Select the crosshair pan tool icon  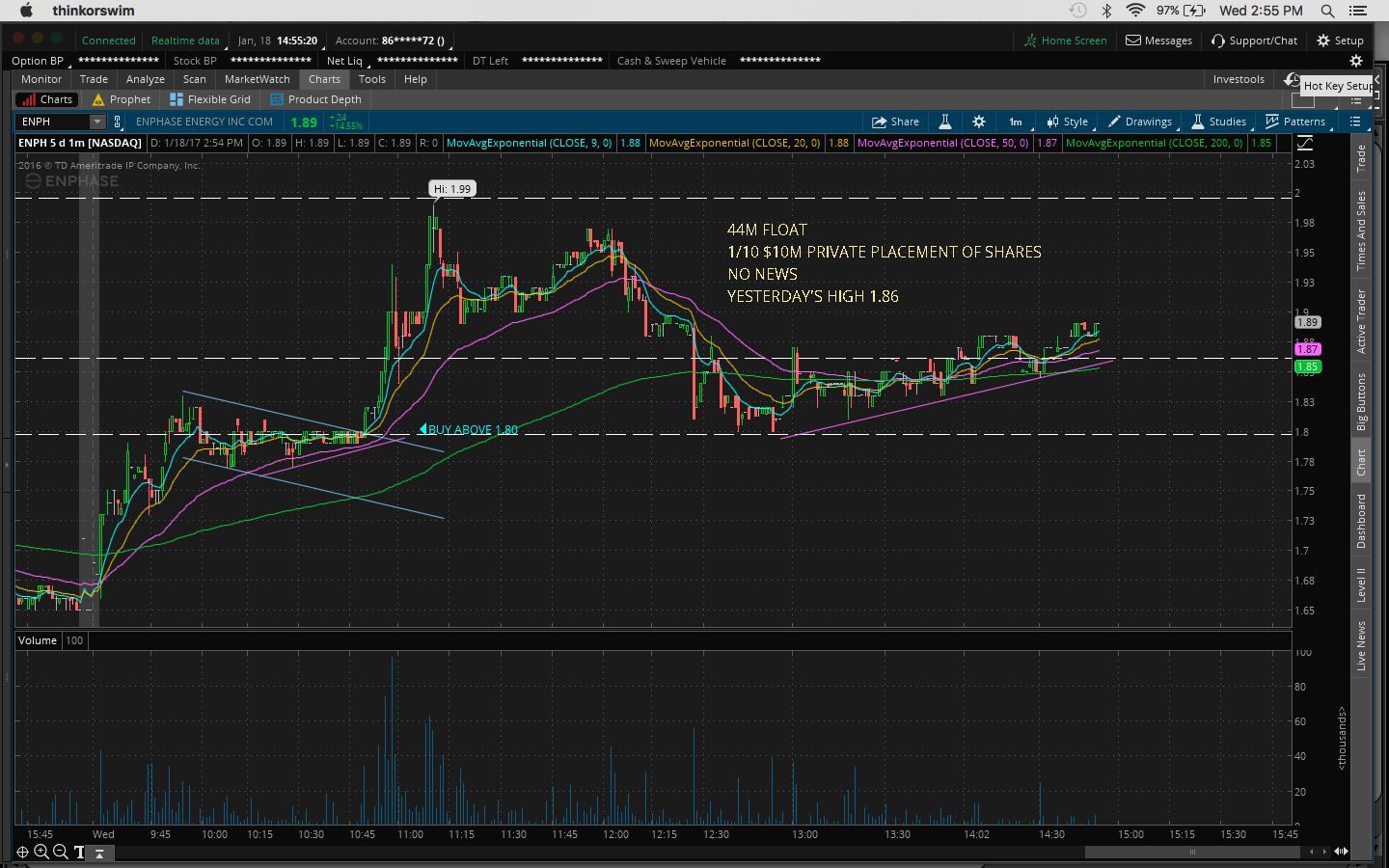(22, 852)
